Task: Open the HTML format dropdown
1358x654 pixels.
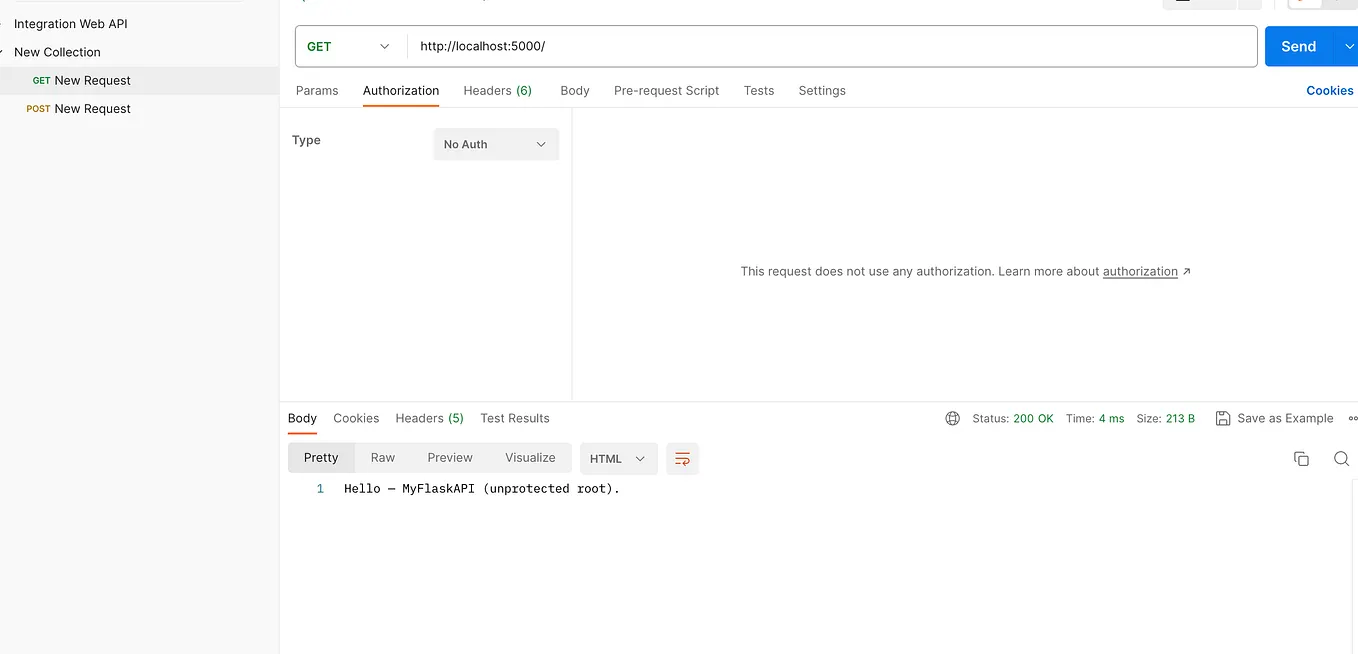Action: pos(618,458)
